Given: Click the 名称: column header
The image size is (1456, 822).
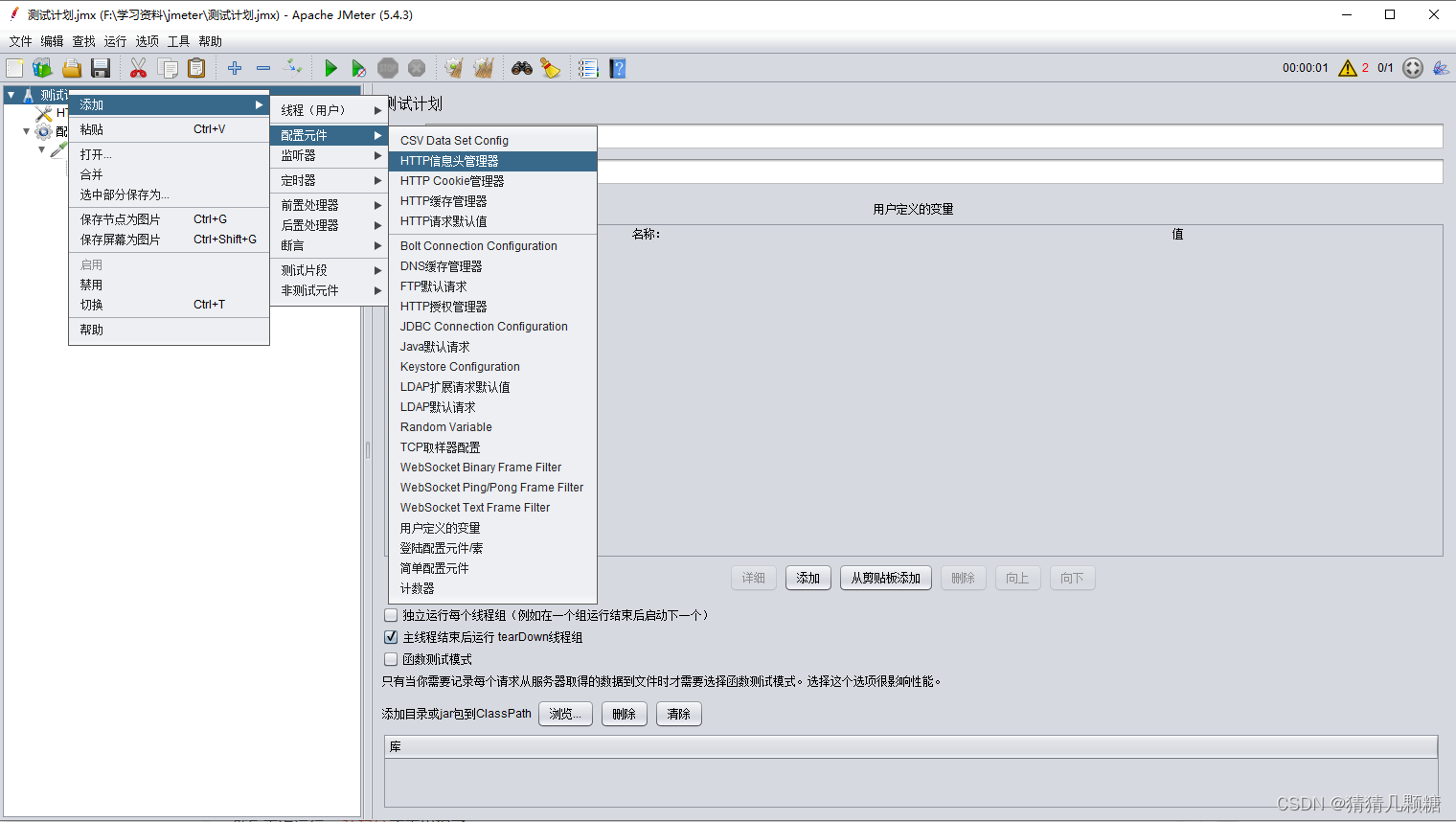Looking at the screenshot, I should tap(647, 234).
